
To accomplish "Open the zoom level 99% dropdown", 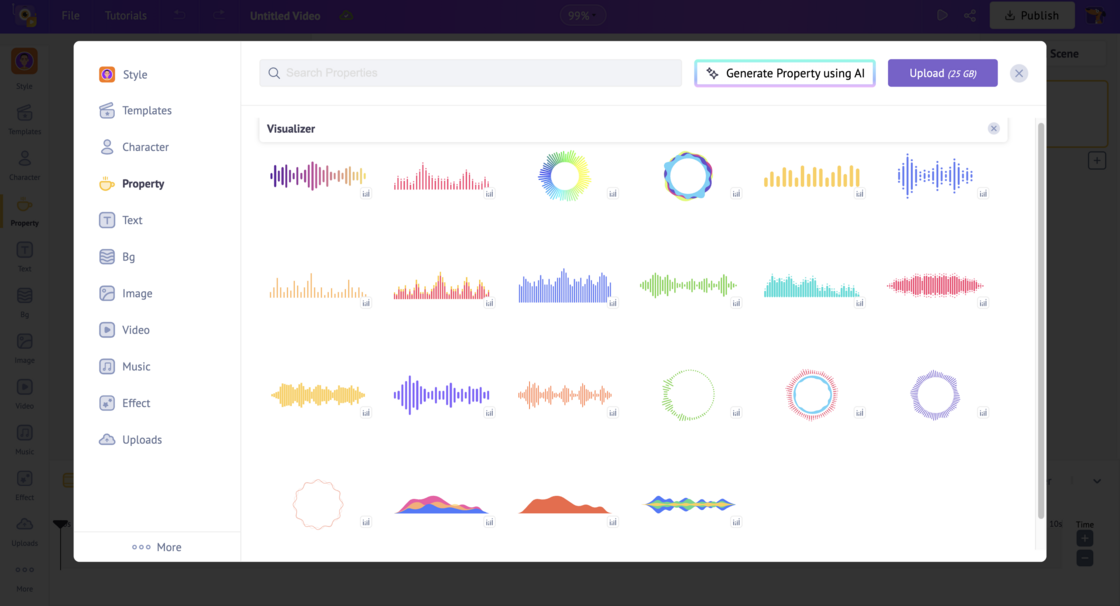I will 583,15.
